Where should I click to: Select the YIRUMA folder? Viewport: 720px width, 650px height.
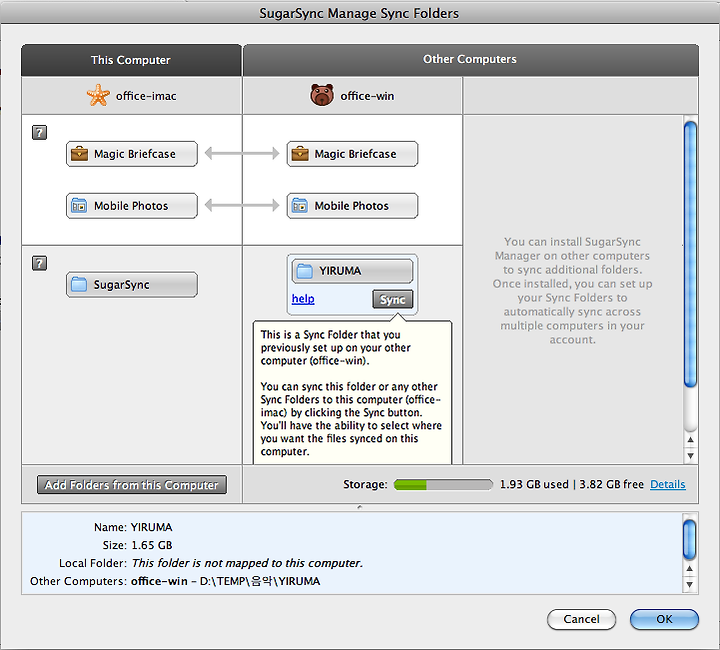tap(352, 271)
